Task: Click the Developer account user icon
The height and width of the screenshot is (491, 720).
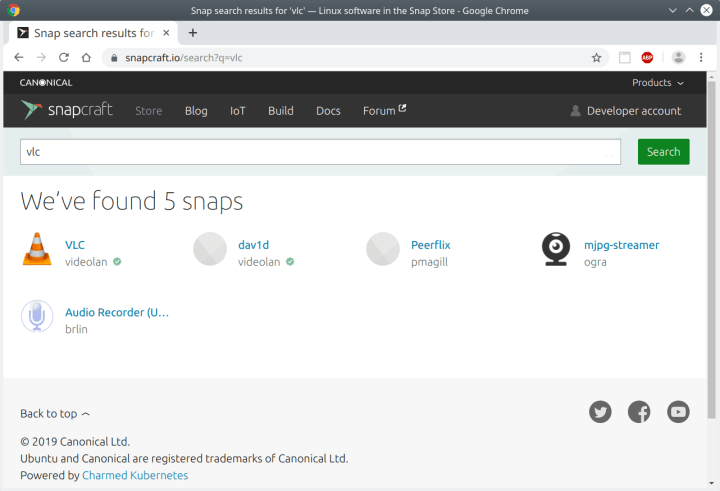Action: point(575,111)
